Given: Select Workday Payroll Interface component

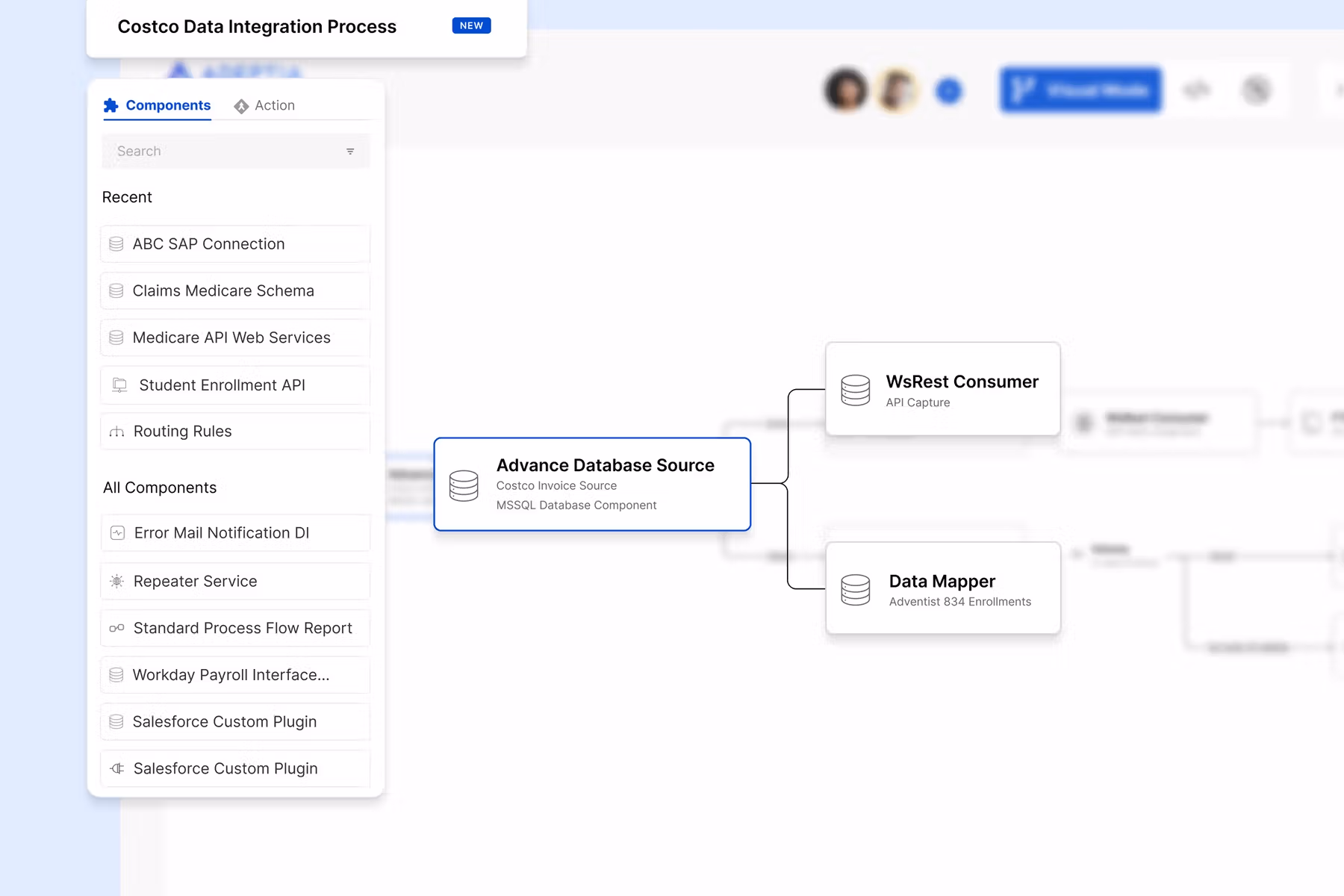Looking at the screenshot, I should [235, 675].
